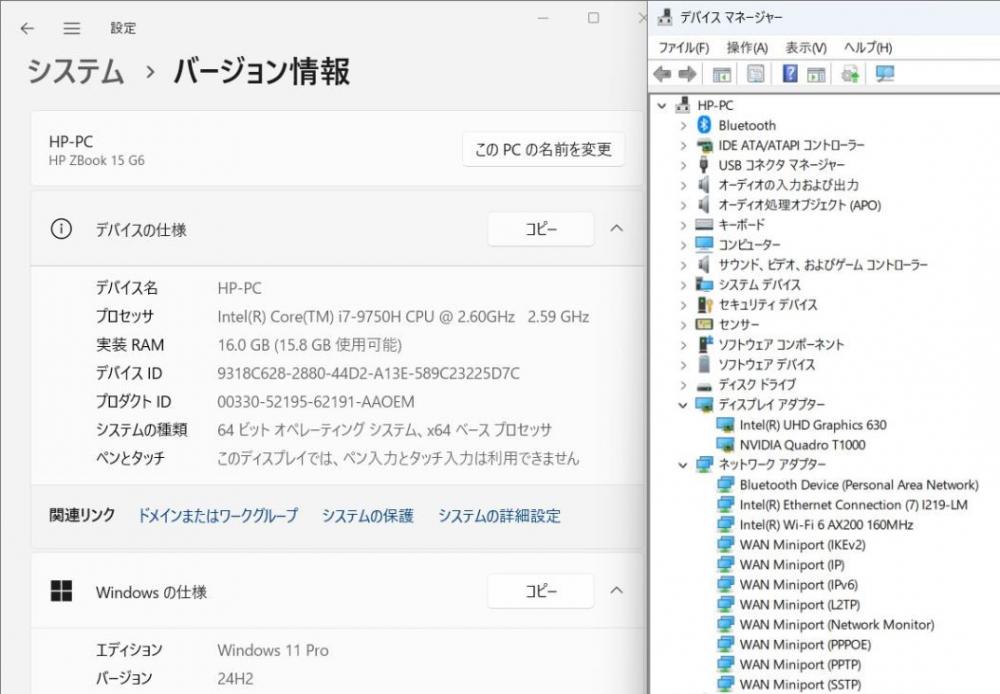This screenshot has height=694, width=1000.
Task: Select Intel(R) Wi-Fi 6 AX200 160MHz adapter
Action: click(x=826, y=524)
